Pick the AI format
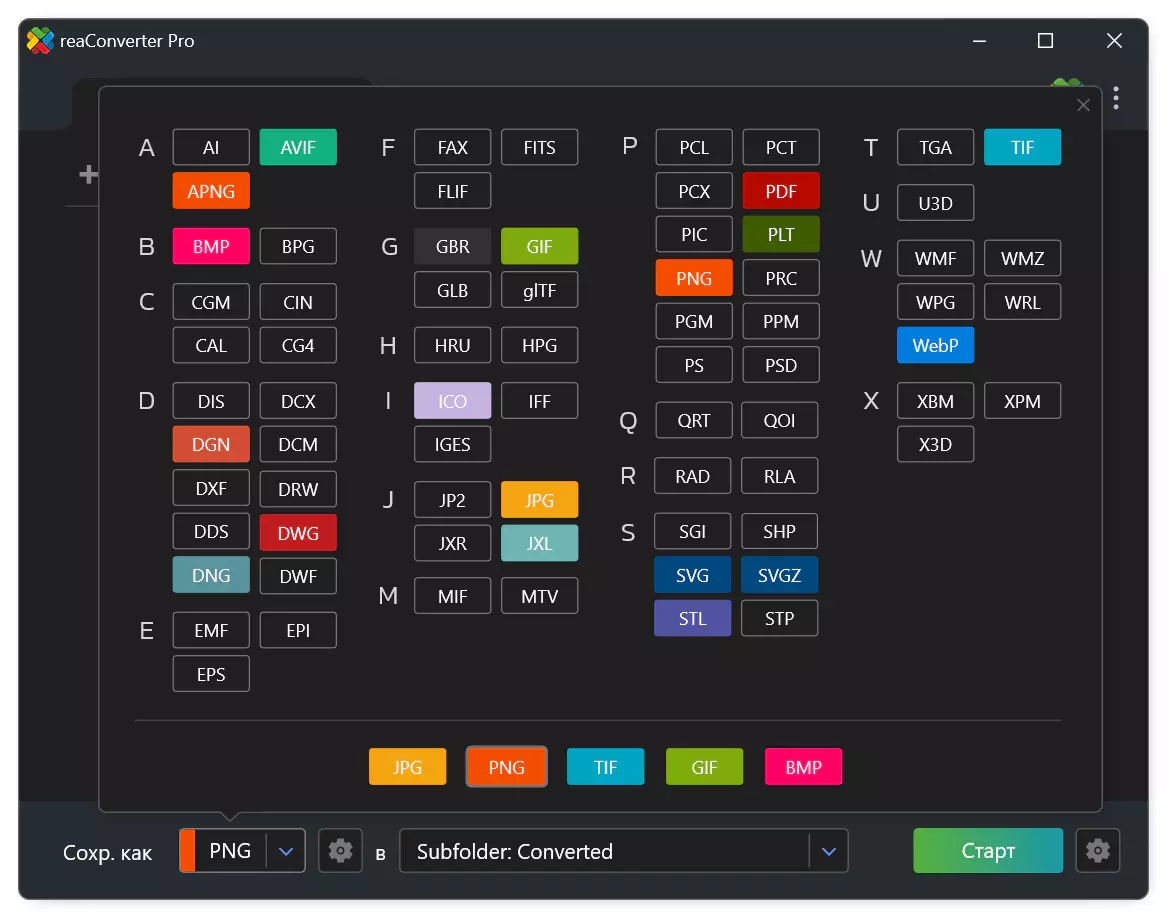This screenshot has height=918, width=1167. click(211, 147)
